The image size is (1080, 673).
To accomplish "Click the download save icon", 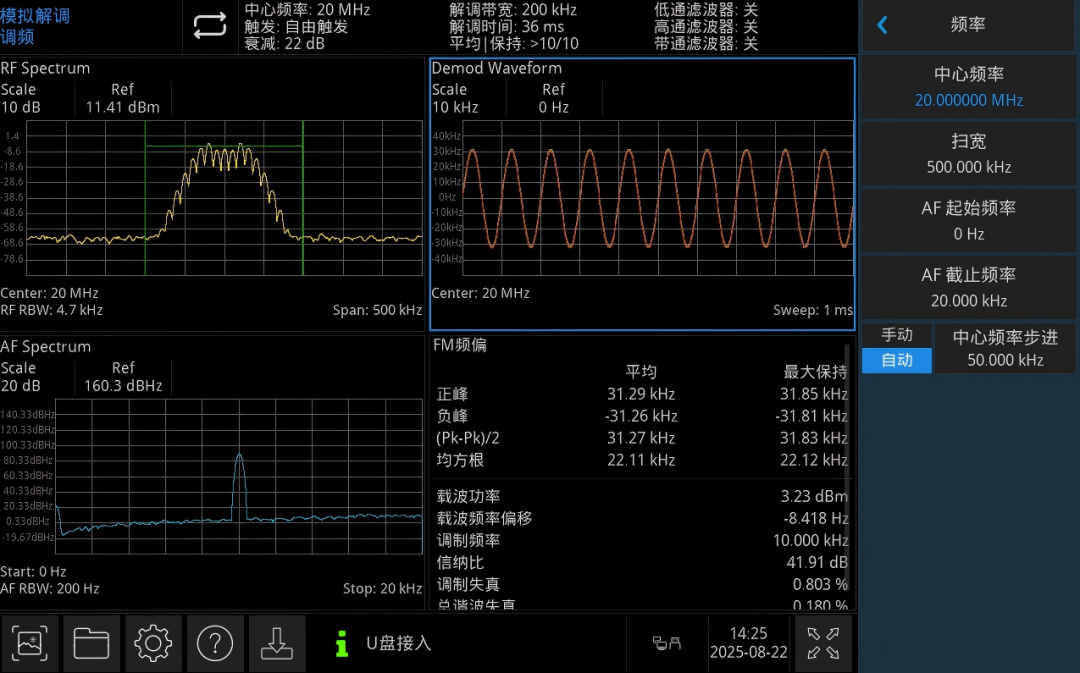I will pos(277,643).
